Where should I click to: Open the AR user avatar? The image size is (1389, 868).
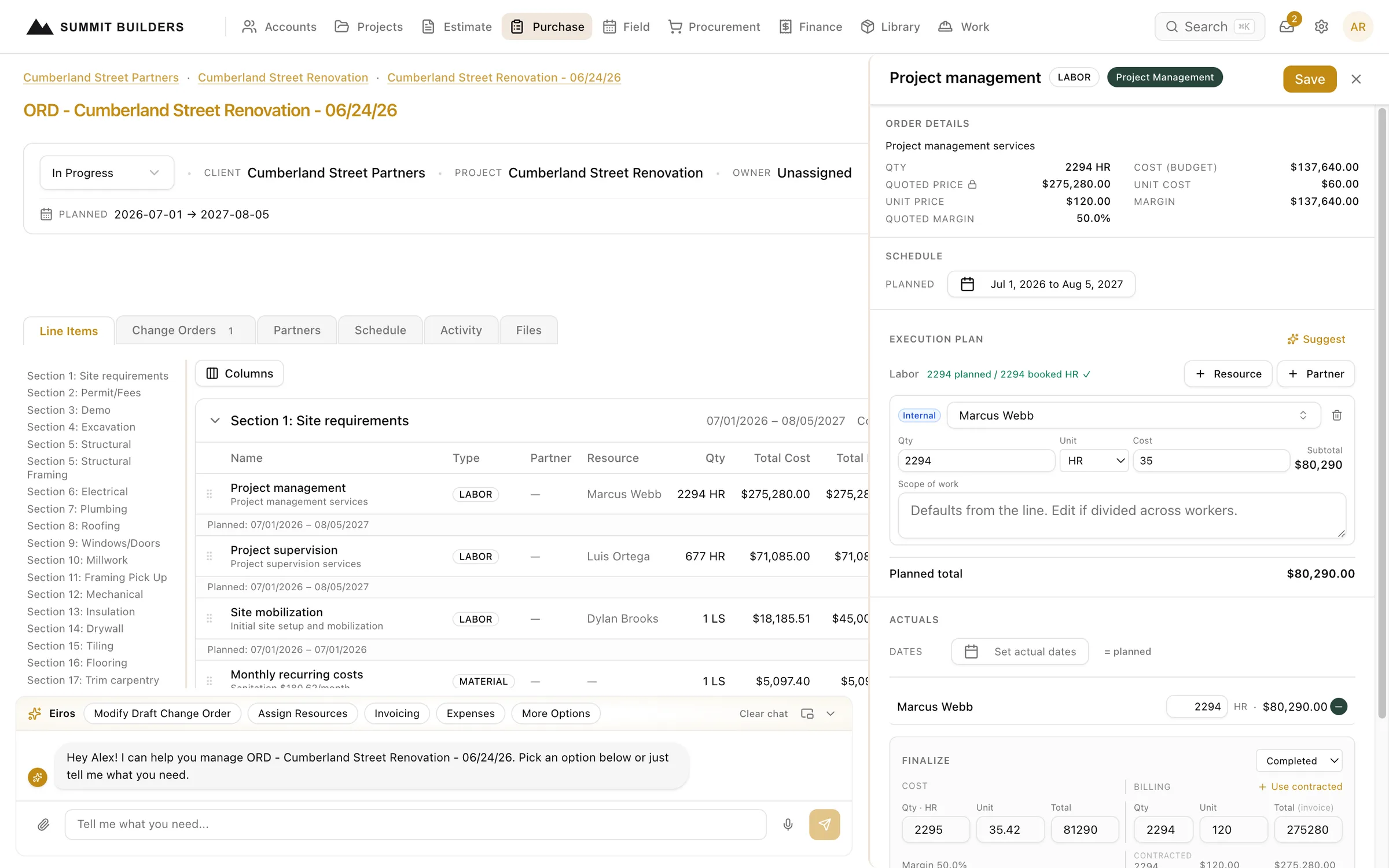click(1358, 27)
